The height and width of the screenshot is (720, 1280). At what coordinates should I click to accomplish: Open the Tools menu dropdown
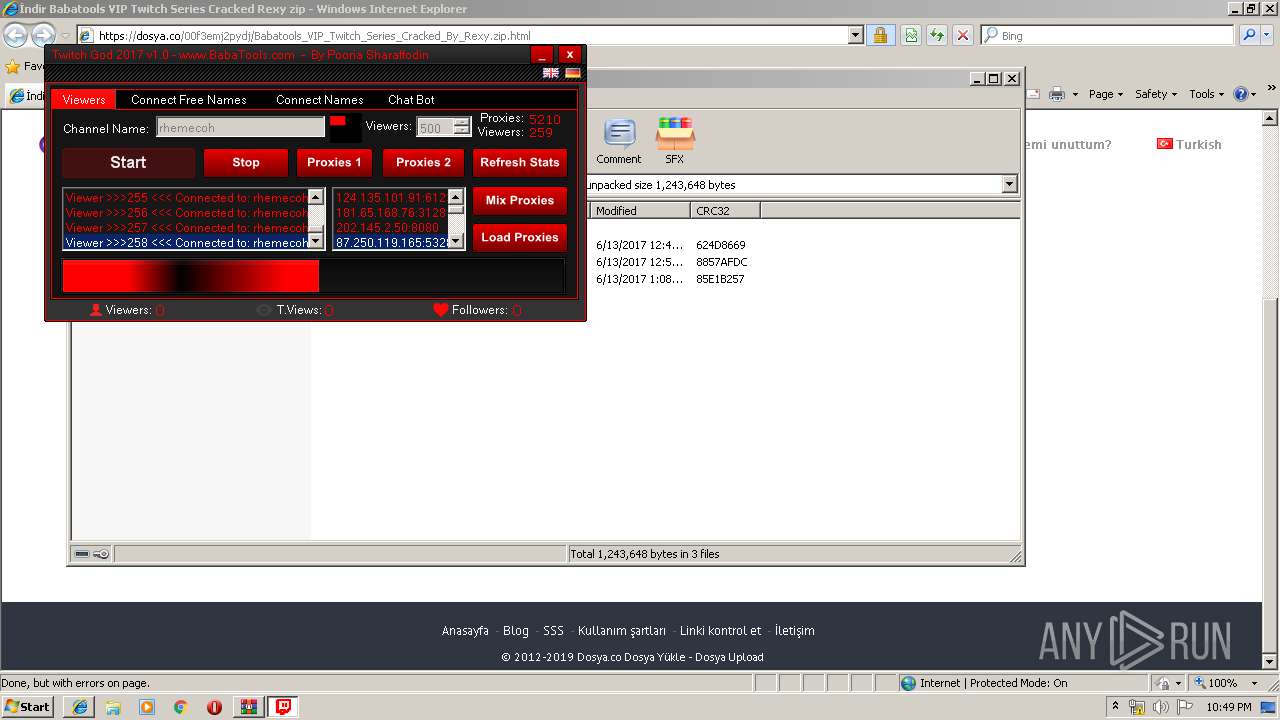(x=1207, y=94)
